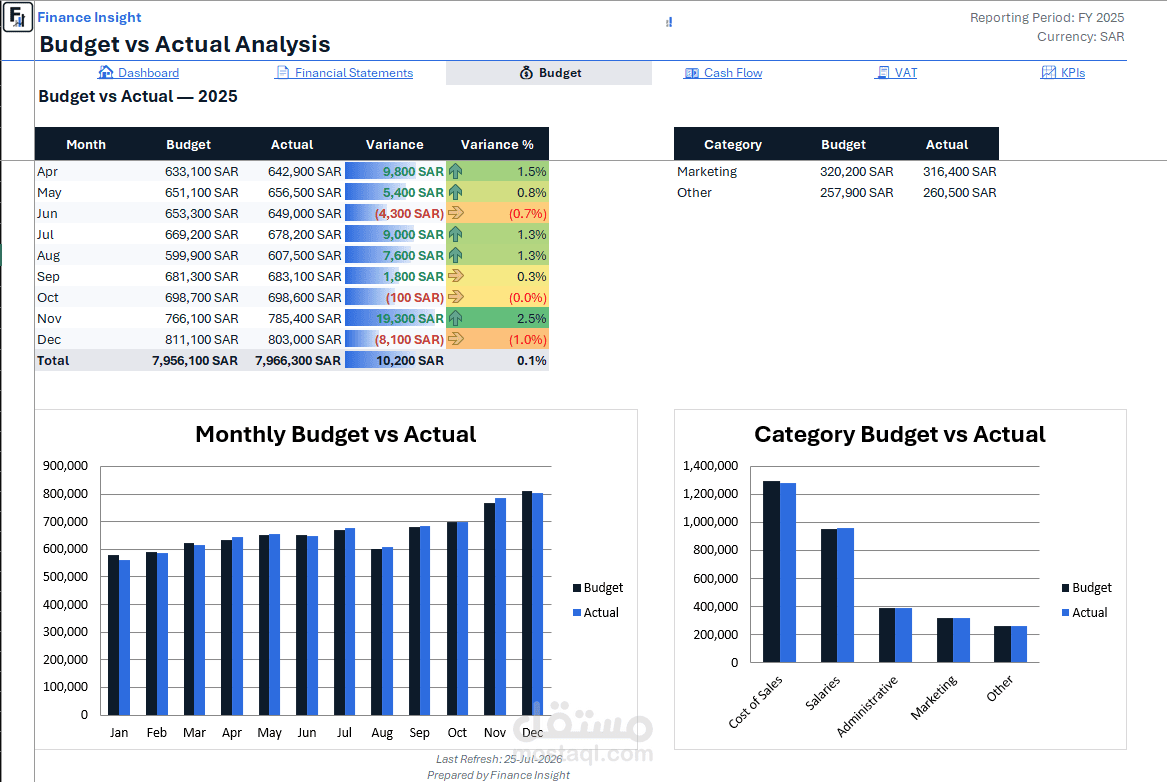
Task: Click the Budget legend entry in monthly chart
Action: pos(598,588)
